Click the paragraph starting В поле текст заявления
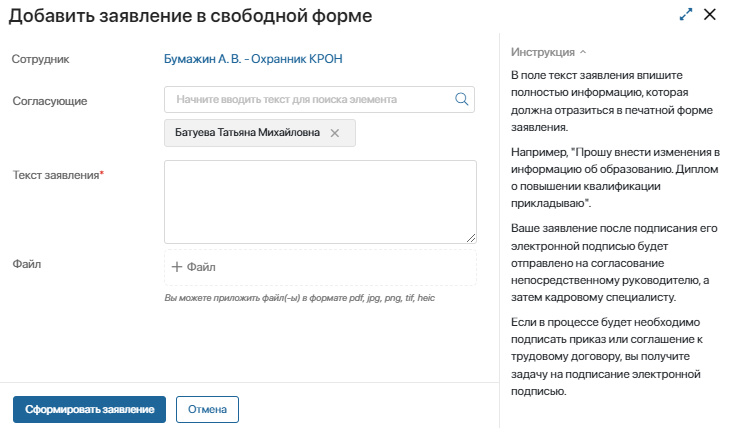Image resolution: width=730 pixels, height=429 pixels. click(612, 101)
